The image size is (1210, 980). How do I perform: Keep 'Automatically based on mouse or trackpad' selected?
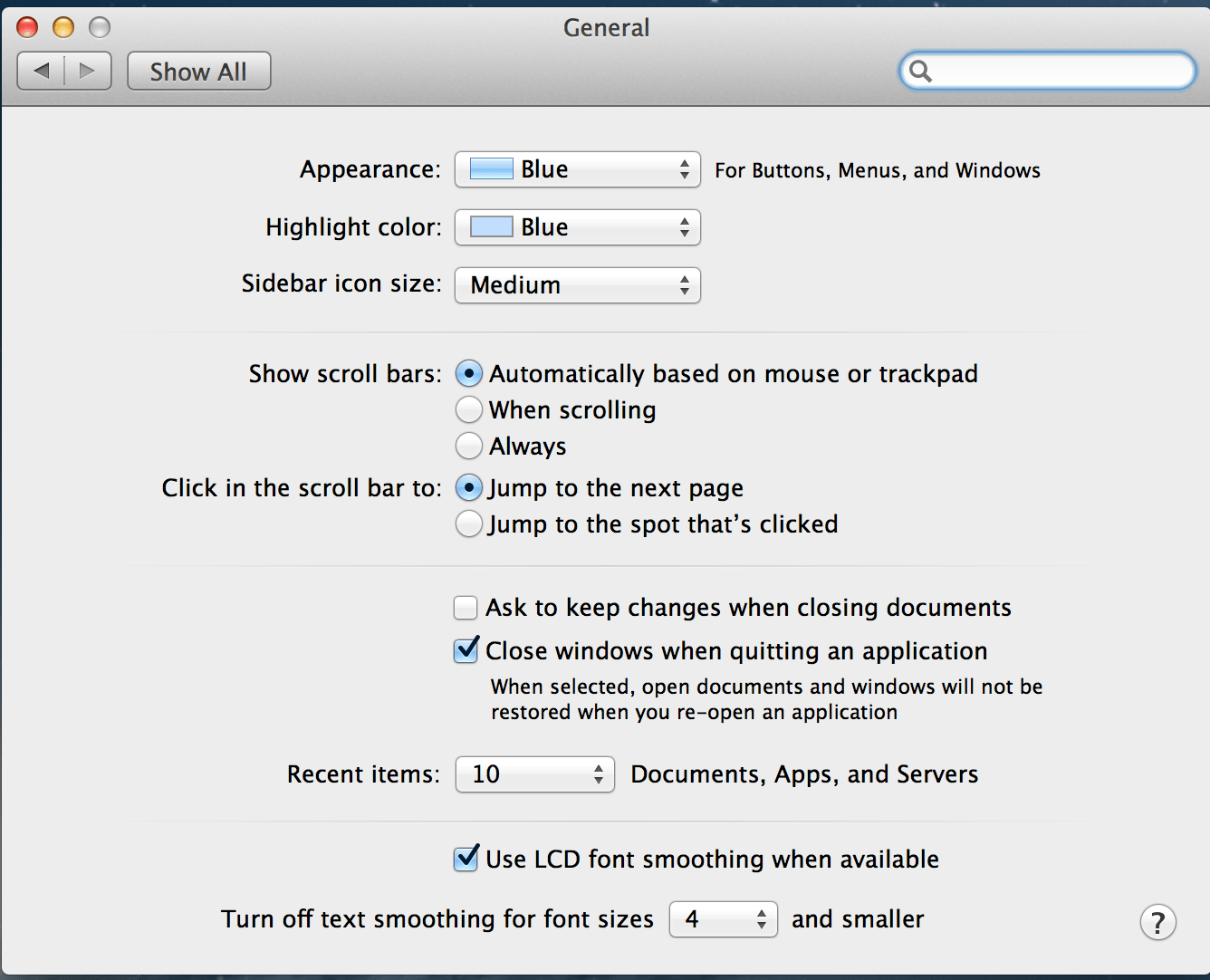(x=468, y=373)
